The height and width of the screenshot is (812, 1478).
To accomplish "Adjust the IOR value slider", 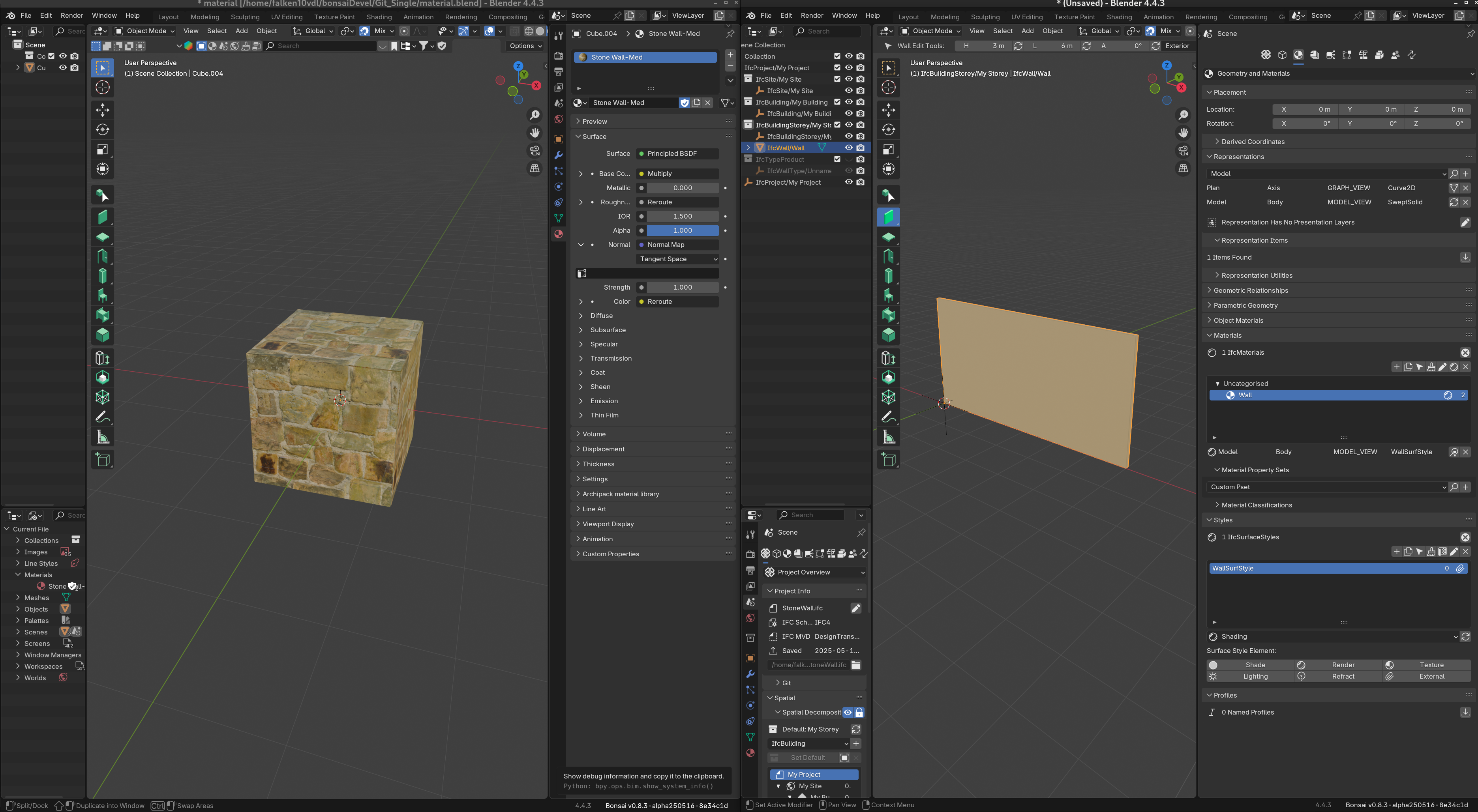I will (683, 216).
